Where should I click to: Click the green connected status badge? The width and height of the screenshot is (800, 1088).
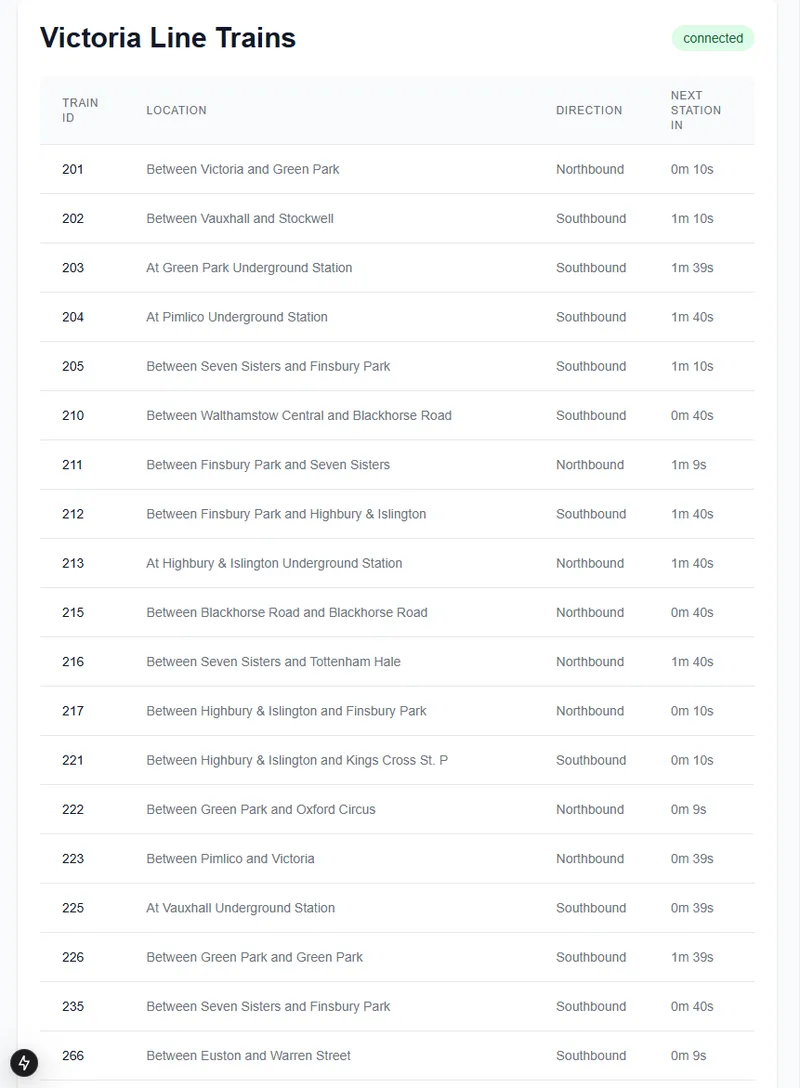click(712, 38)
